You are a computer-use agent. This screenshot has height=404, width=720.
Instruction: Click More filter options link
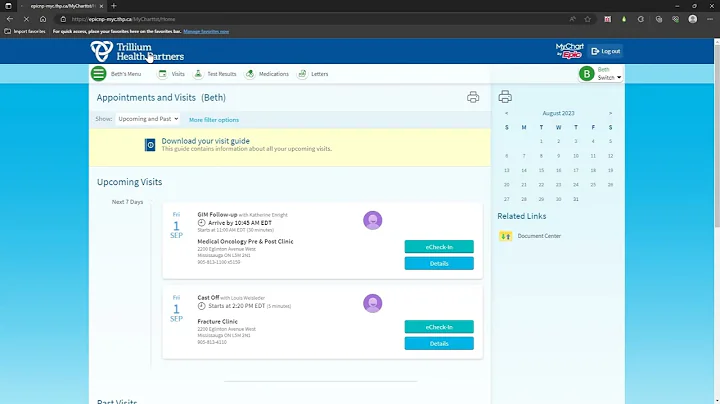pos(214,120)
